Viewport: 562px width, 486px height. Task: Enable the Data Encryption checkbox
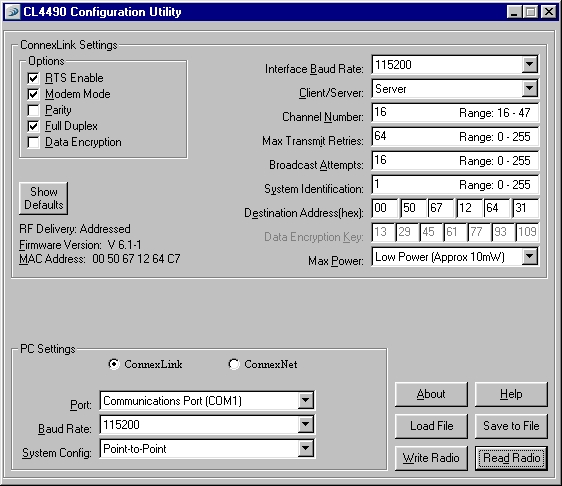pyautogui.click(x=33, y=142)
